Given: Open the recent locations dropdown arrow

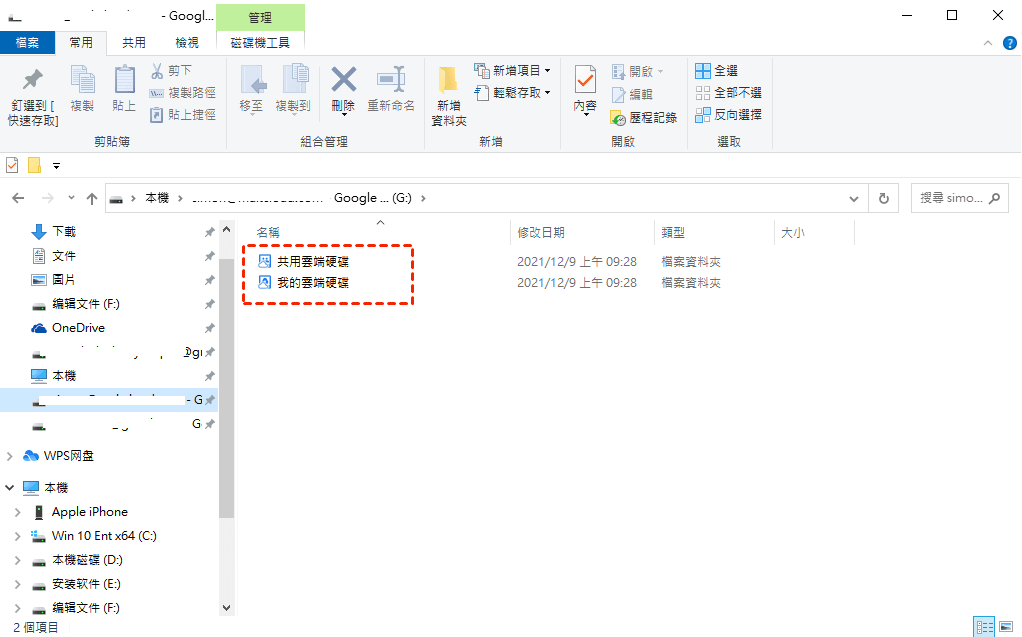Looking at the screenshot, I should 71,198.
